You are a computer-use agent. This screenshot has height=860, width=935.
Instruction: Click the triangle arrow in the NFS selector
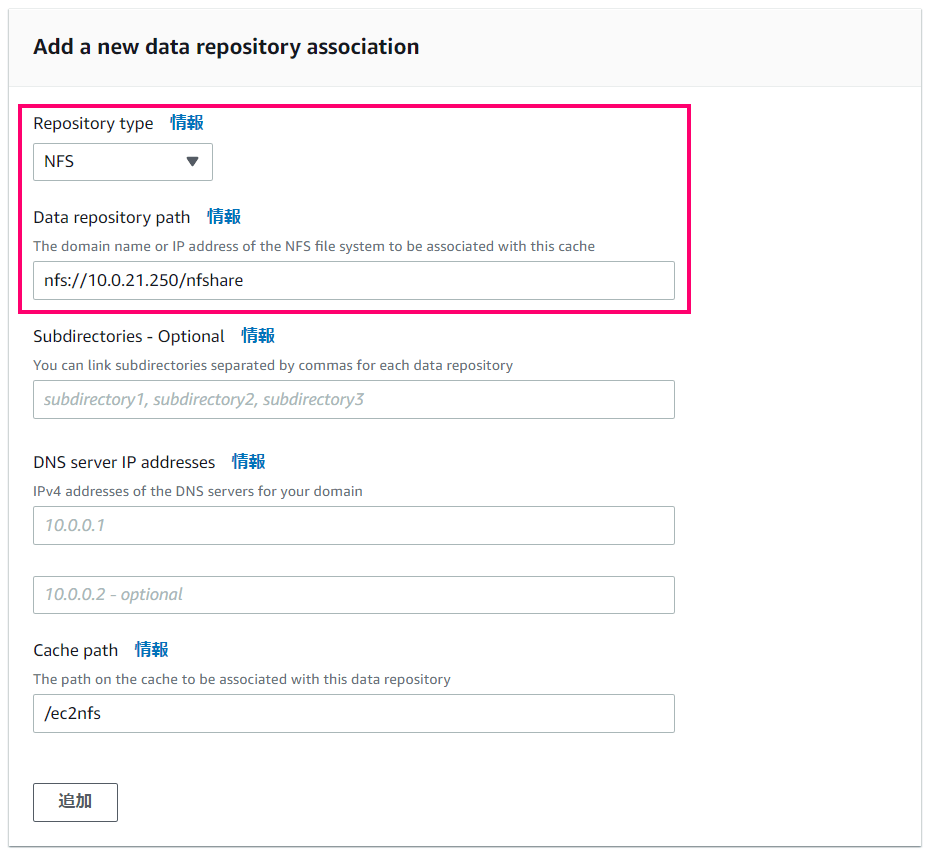192,162
